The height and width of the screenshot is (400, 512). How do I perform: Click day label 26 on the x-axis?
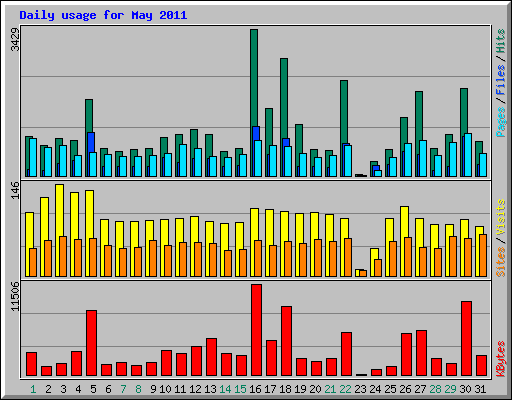coord(405,389)
